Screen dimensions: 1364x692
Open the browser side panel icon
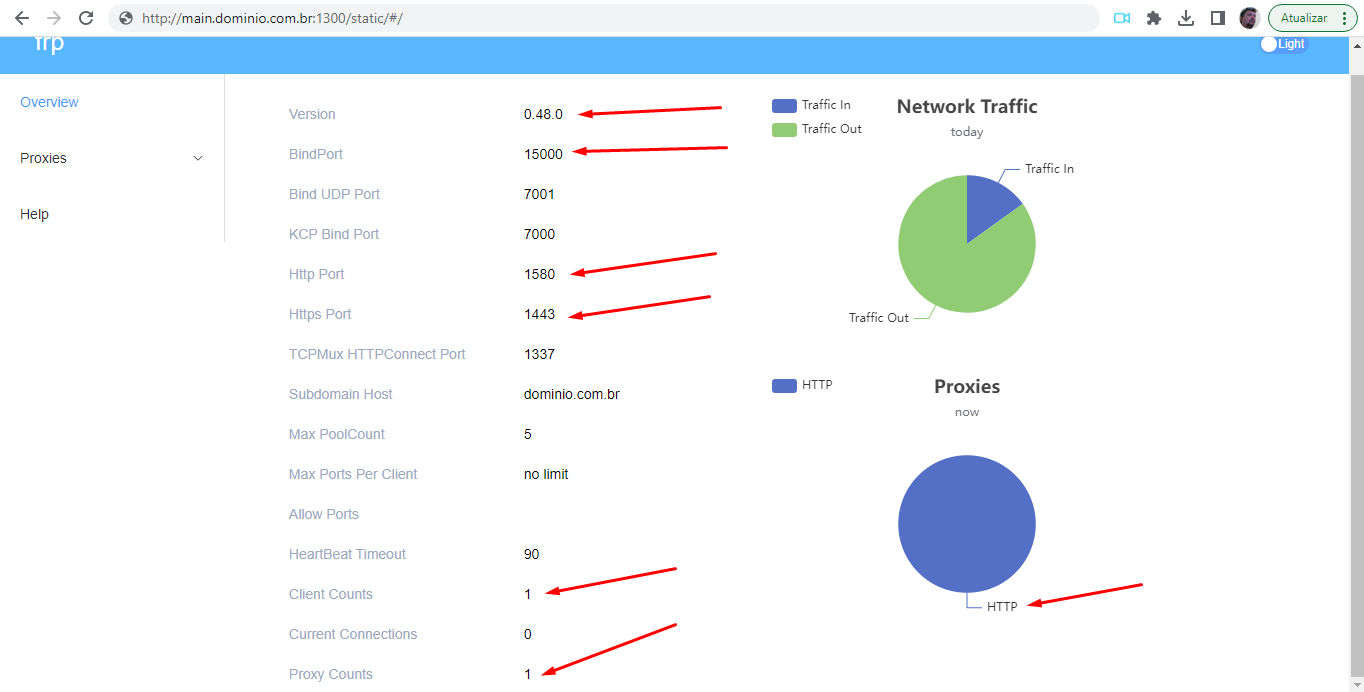click(x=1216, y=17)
